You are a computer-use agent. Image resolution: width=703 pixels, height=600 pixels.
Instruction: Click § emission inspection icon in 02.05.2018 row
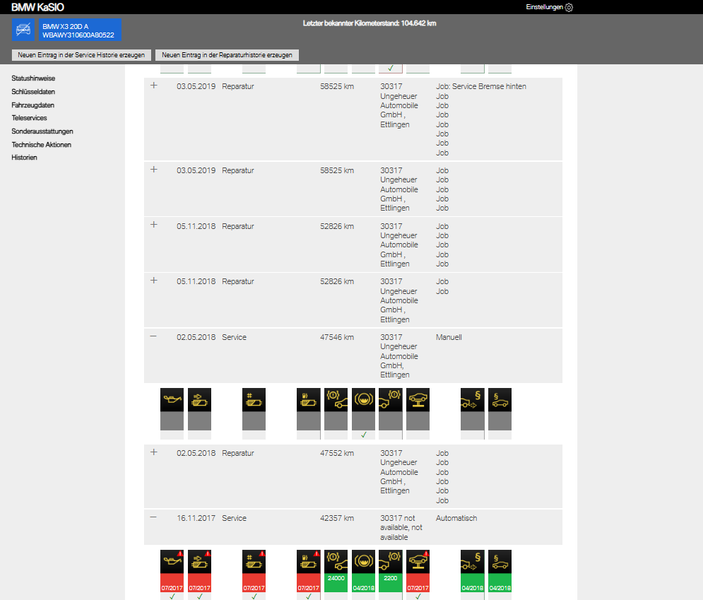tap(473, 400)
